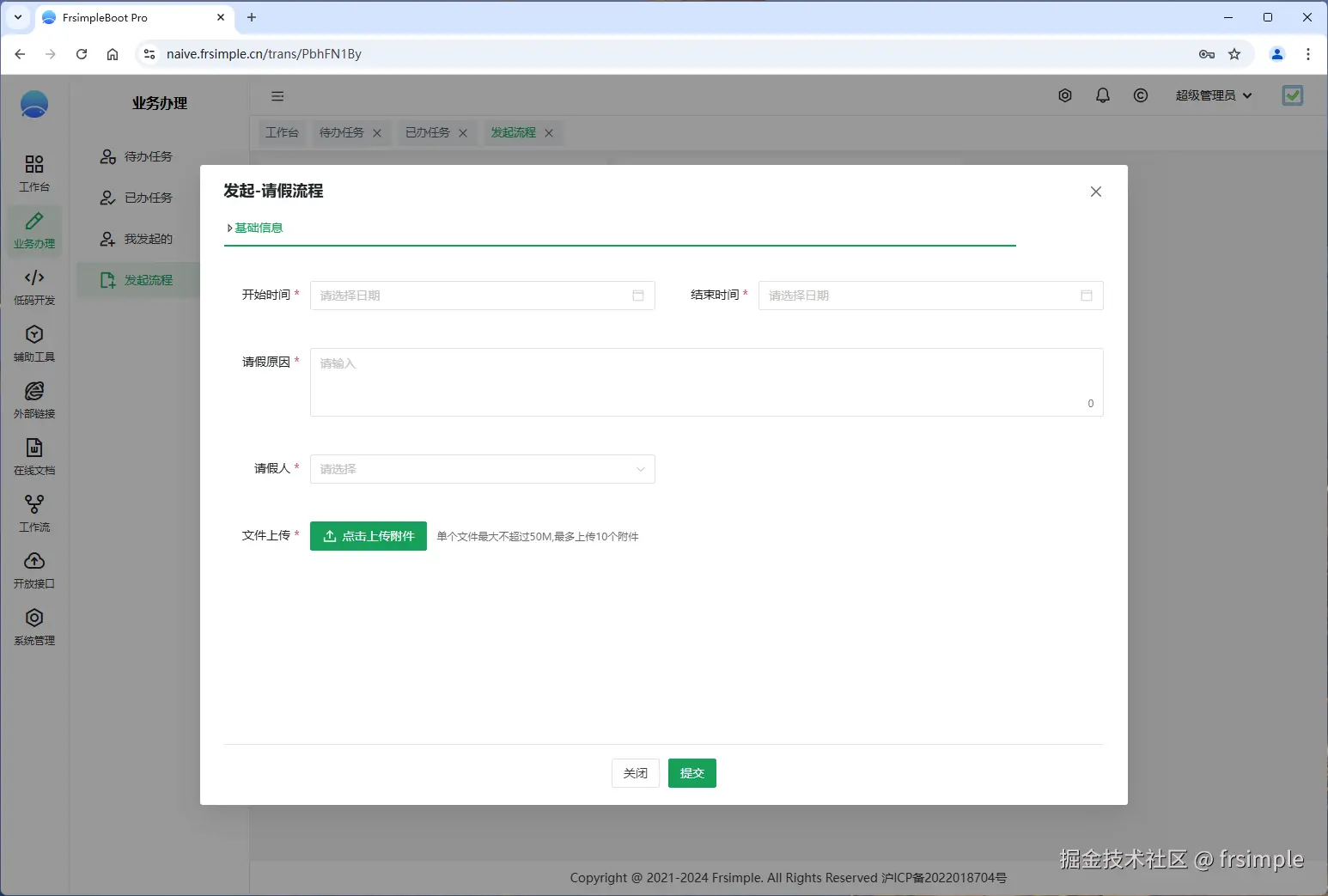Open the 请假人 selection dropdown
1328x896 pixels.
(482, 469)
